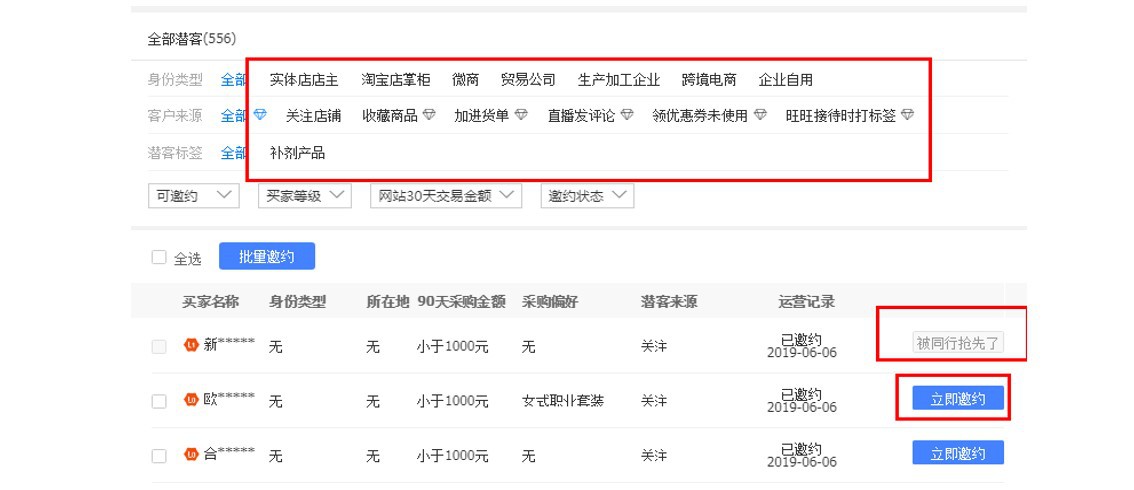Screen dimensions: 1134x490
Task: Select the 旺旺接待时打标签 source filter
Action: [x=841, y=116]
